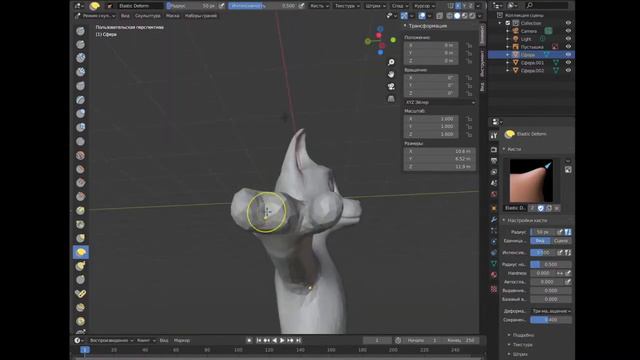Open Object properties orange square tab
This screenshot has width=640, height=360.
click(x=494, y=208)
